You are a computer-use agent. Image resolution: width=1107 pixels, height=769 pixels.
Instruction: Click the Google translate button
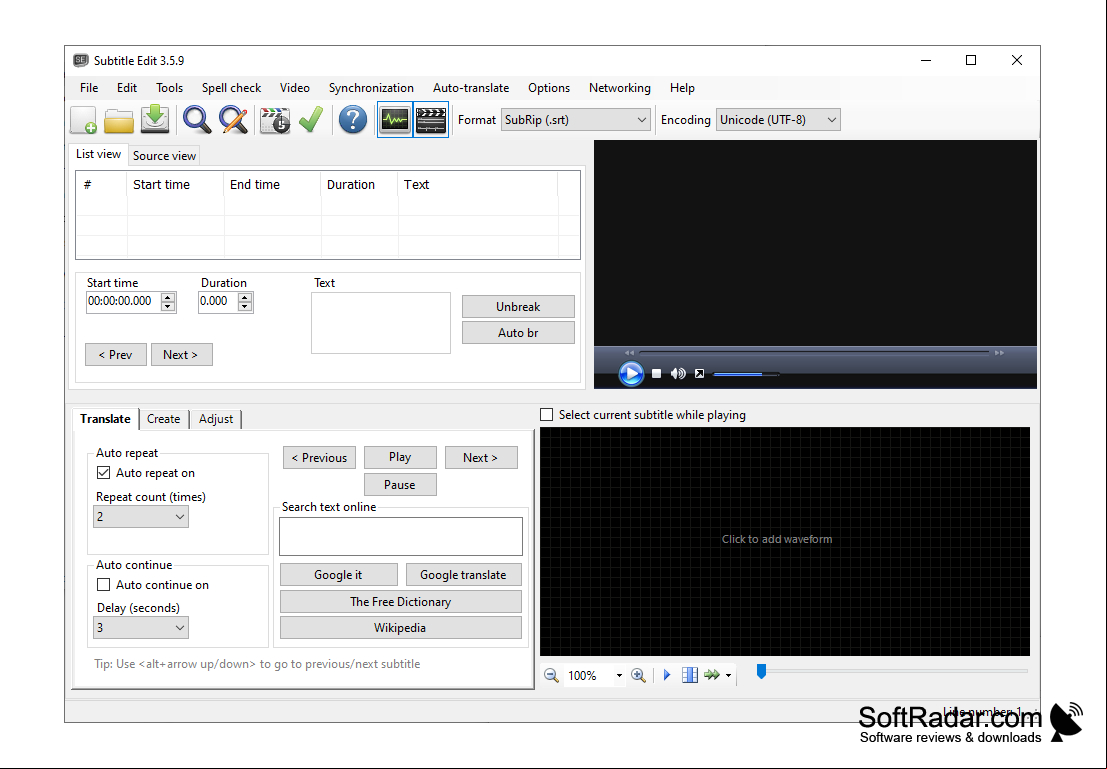coord(463,575)
